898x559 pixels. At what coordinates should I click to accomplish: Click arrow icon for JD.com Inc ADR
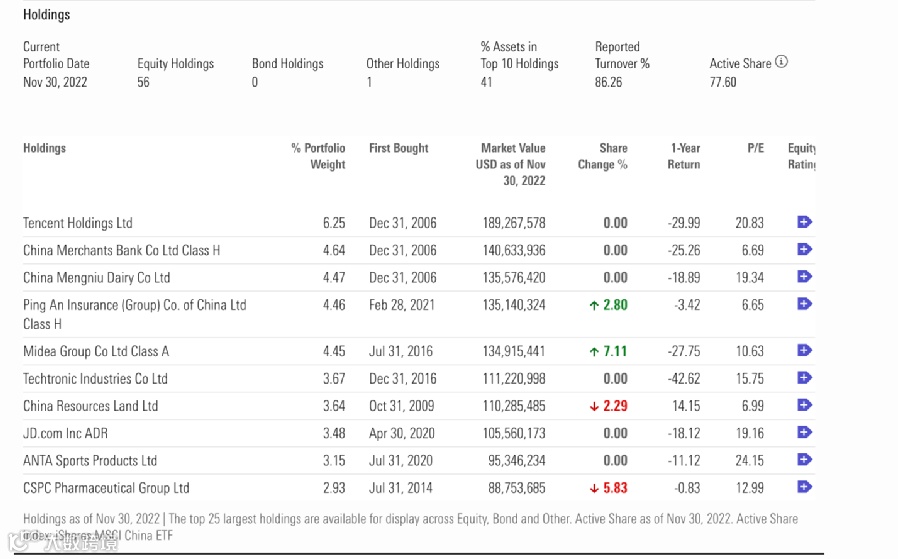[804, 433]
